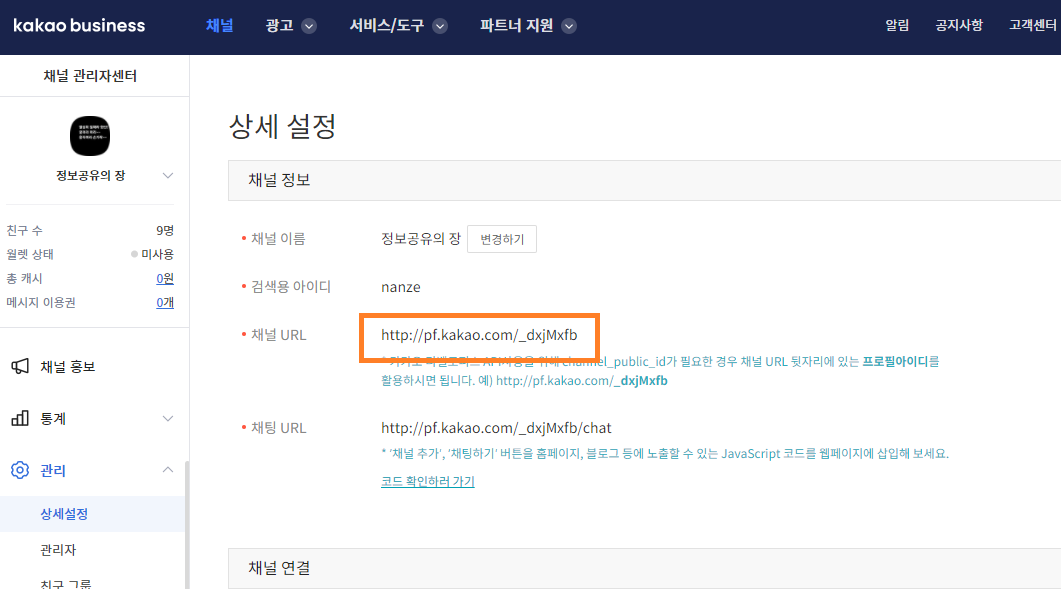Click the example URL in the help note
Viewport: 1061px width, 589px height.
pos(582,380)
